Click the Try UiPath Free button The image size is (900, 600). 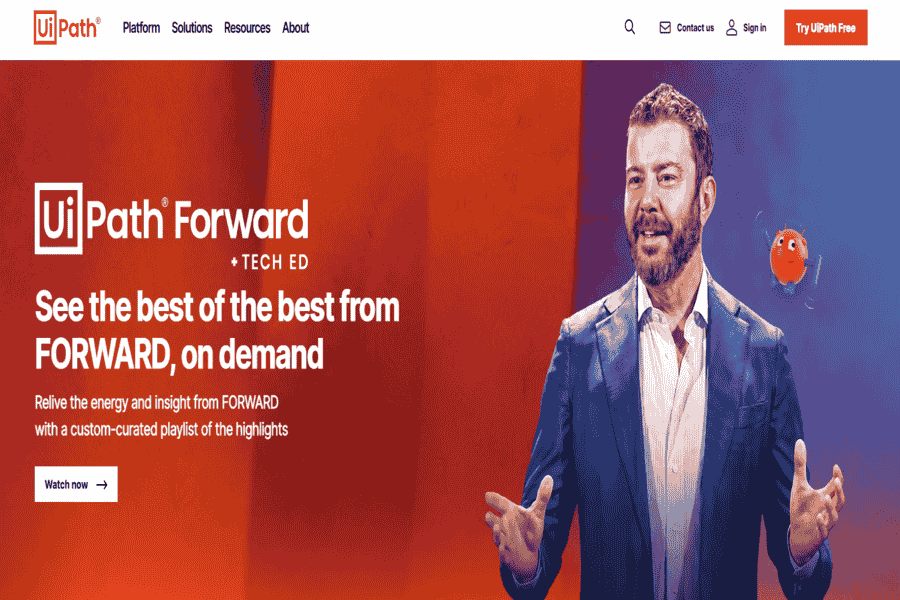click(825, 28)
